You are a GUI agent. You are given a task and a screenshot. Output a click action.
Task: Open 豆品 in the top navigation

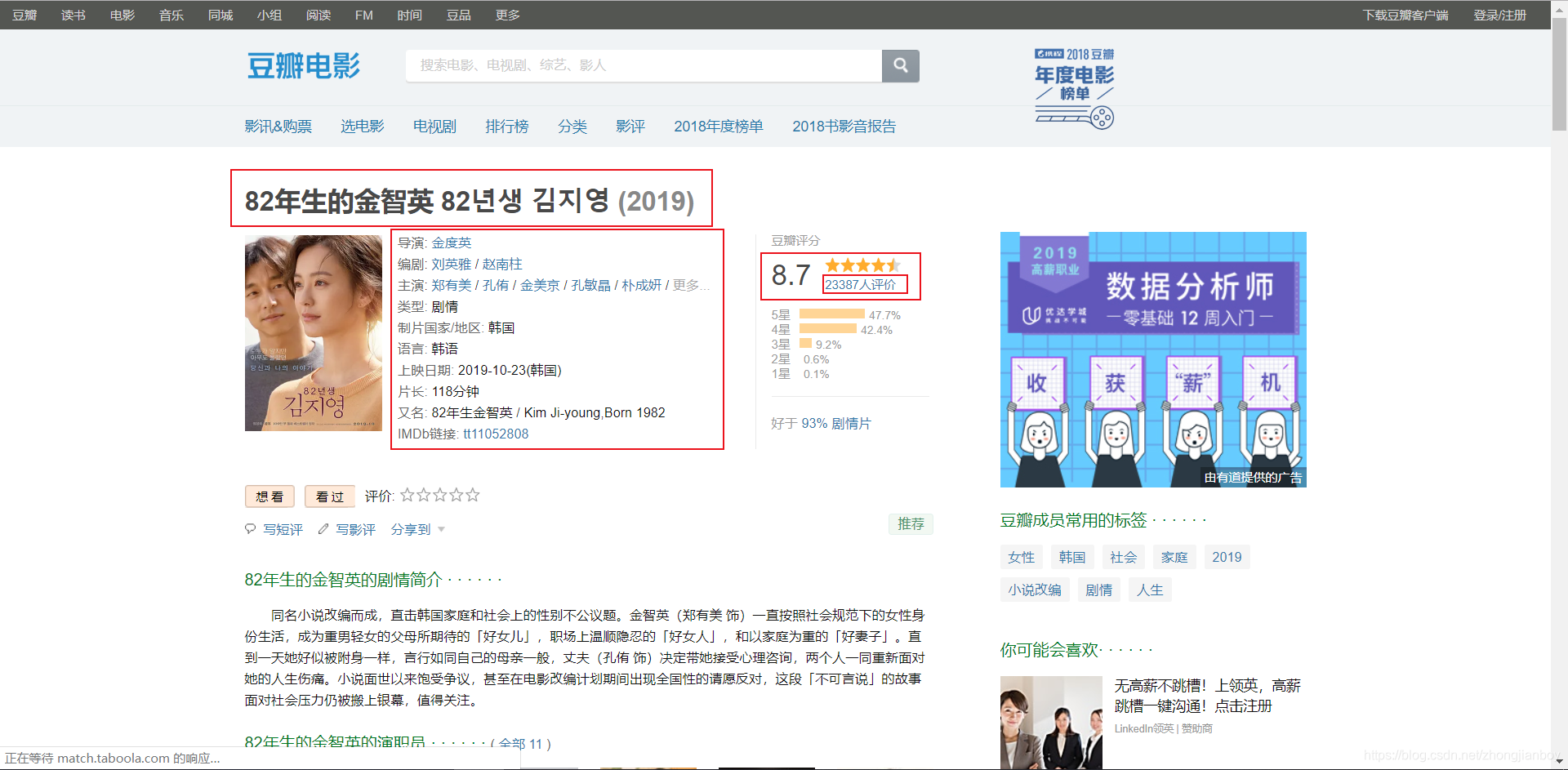[x=459, y=15]
